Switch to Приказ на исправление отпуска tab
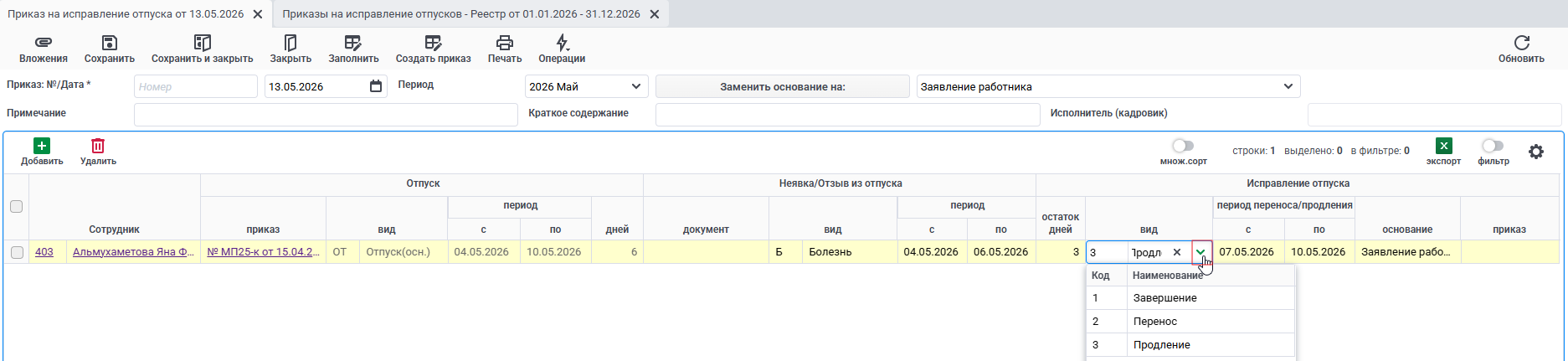This screenshot has height=361, width=1568. coord(126,14)
